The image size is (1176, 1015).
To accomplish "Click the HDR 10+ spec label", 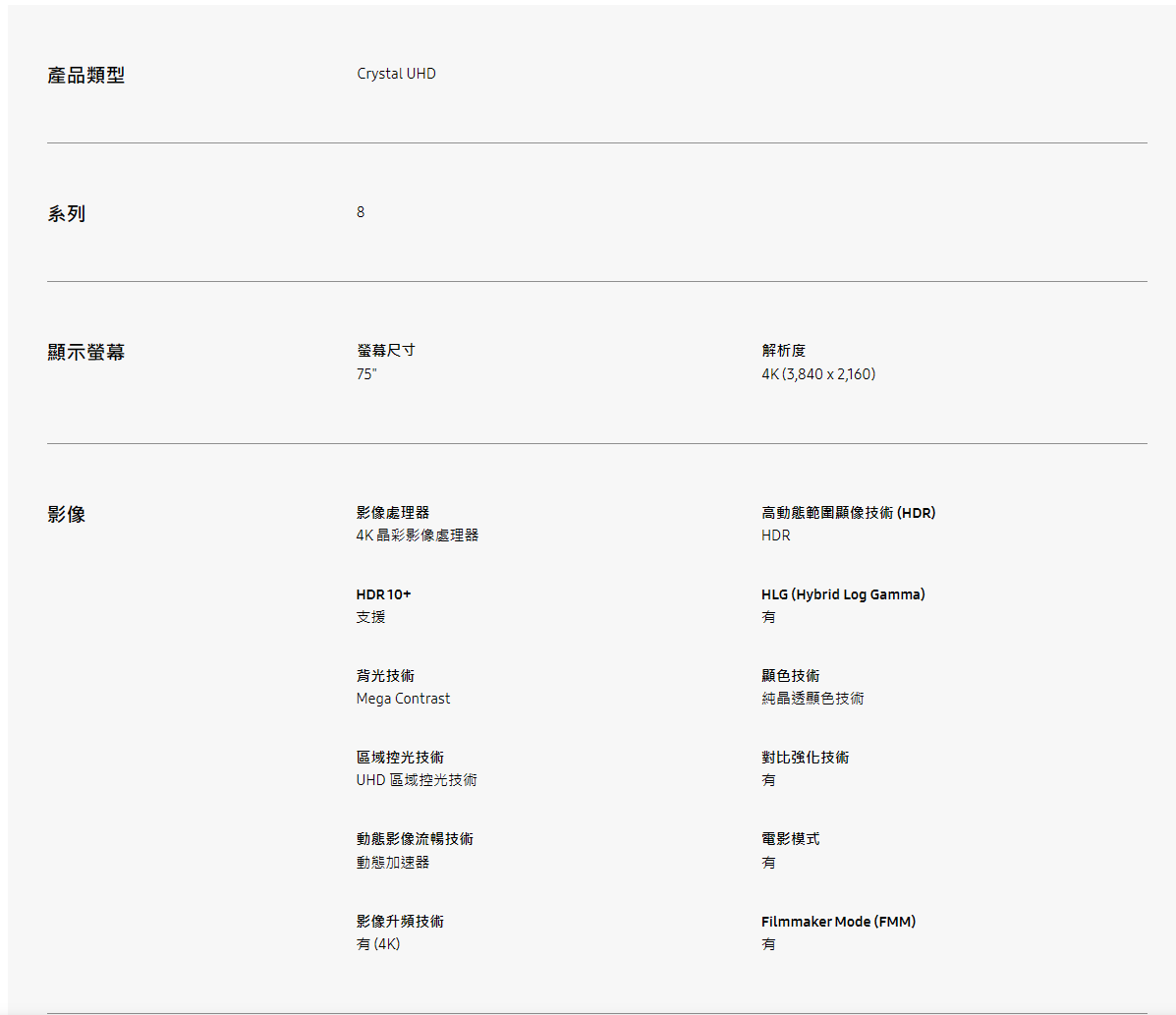I will tap(383, 594).
